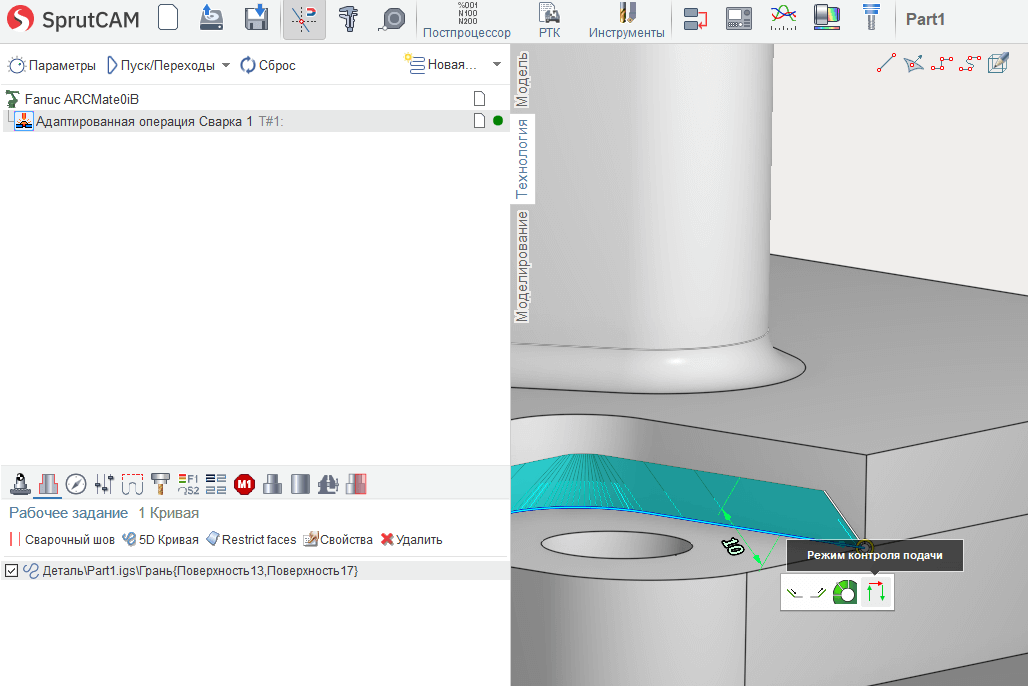Viewport: 1028px width, 686px height.
Task: Toggle the snap magnet tool in top toolbar
Action: click(x=304, y=19)
